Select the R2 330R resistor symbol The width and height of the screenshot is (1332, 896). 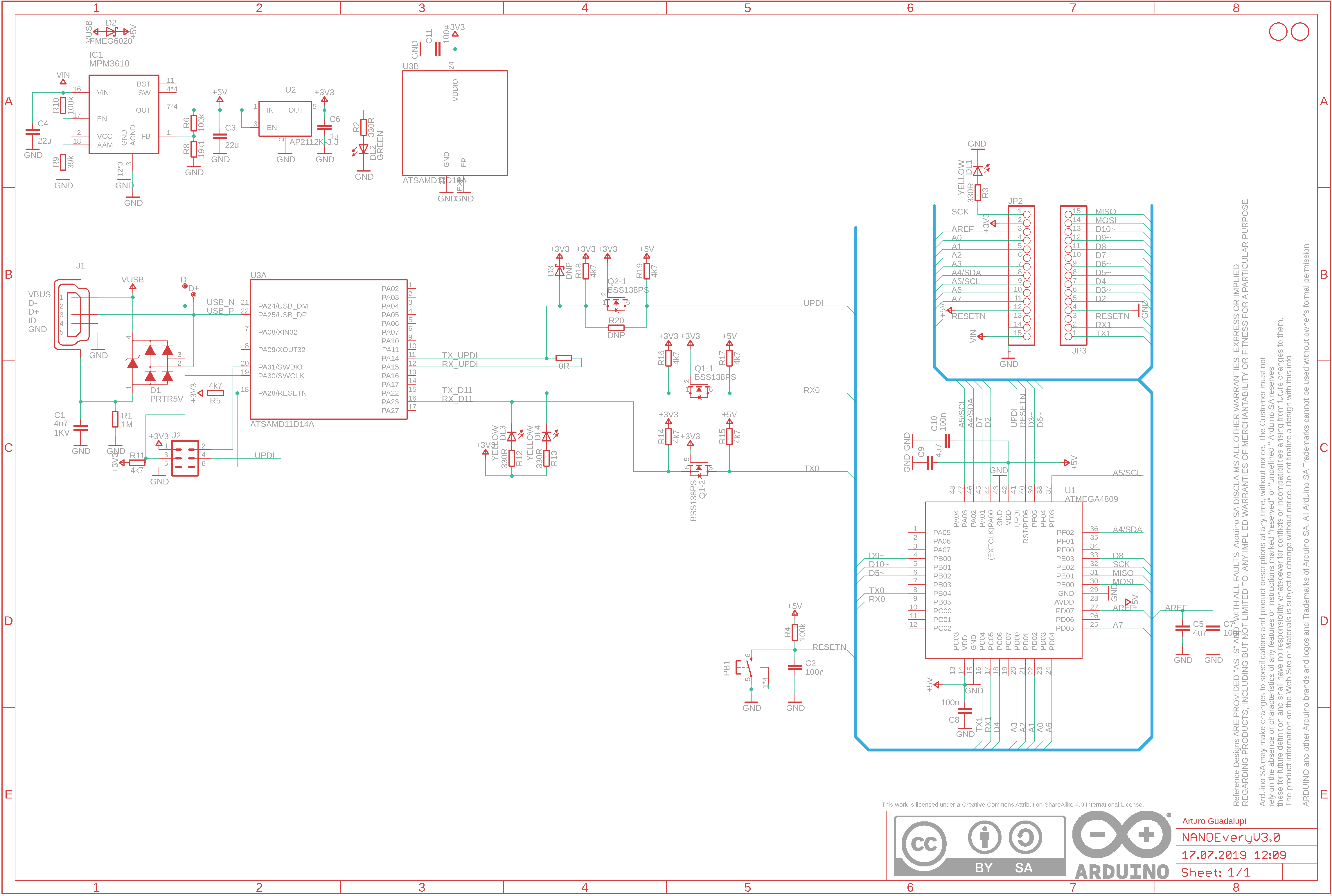click(x=363, y=127)
